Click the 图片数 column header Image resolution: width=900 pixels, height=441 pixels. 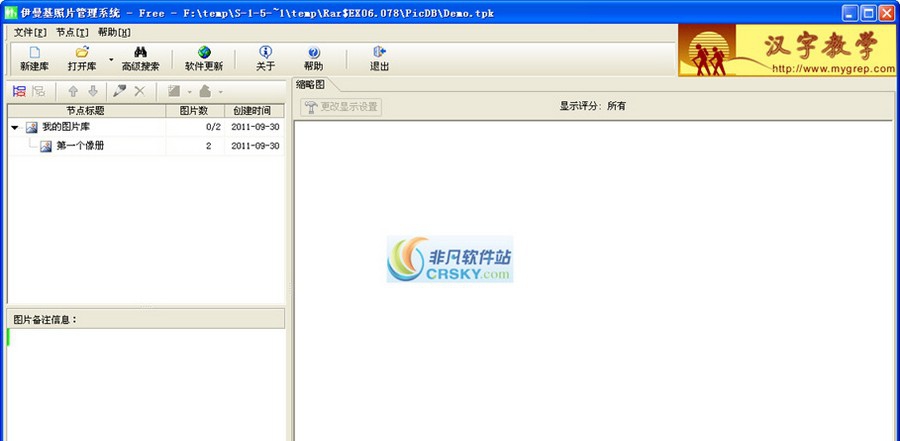click(x=195, y=111)
